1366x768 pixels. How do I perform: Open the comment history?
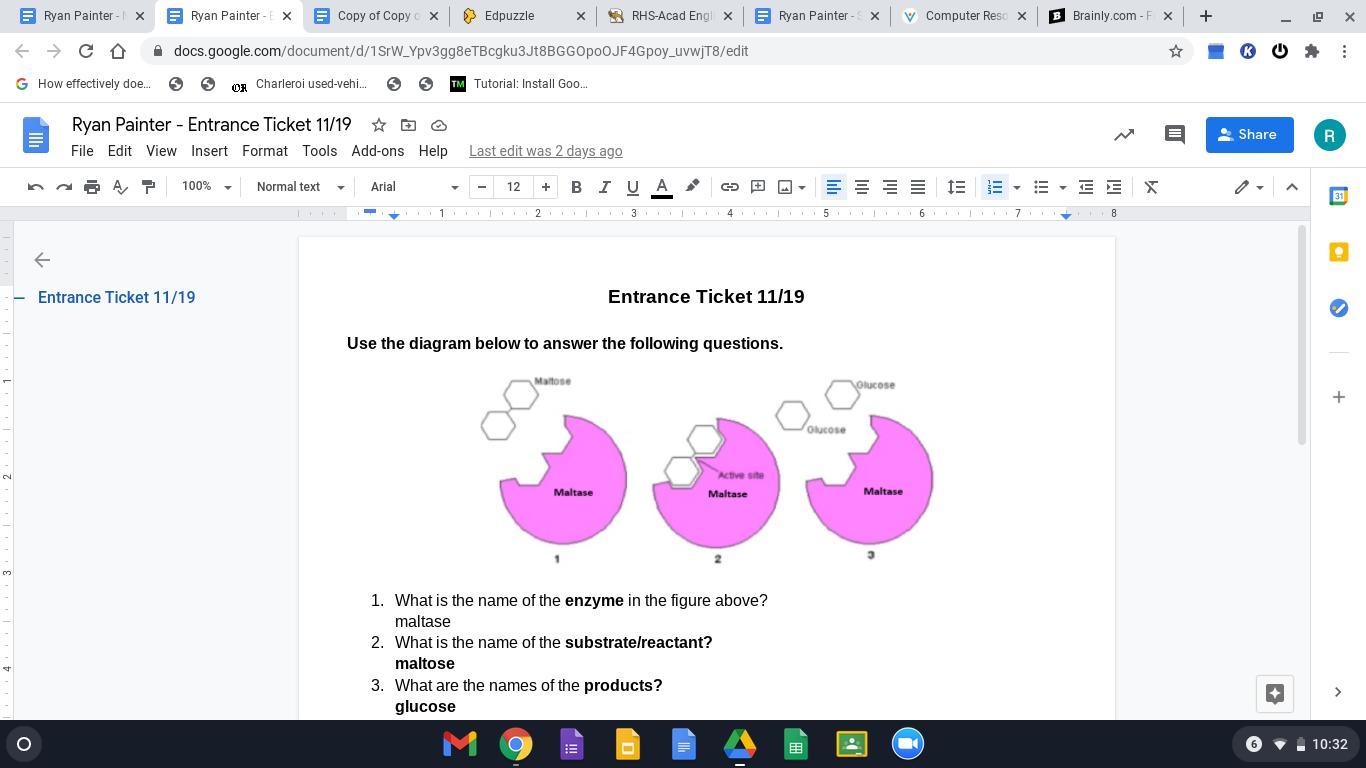pyautogui.click(x=1175, y=135)
